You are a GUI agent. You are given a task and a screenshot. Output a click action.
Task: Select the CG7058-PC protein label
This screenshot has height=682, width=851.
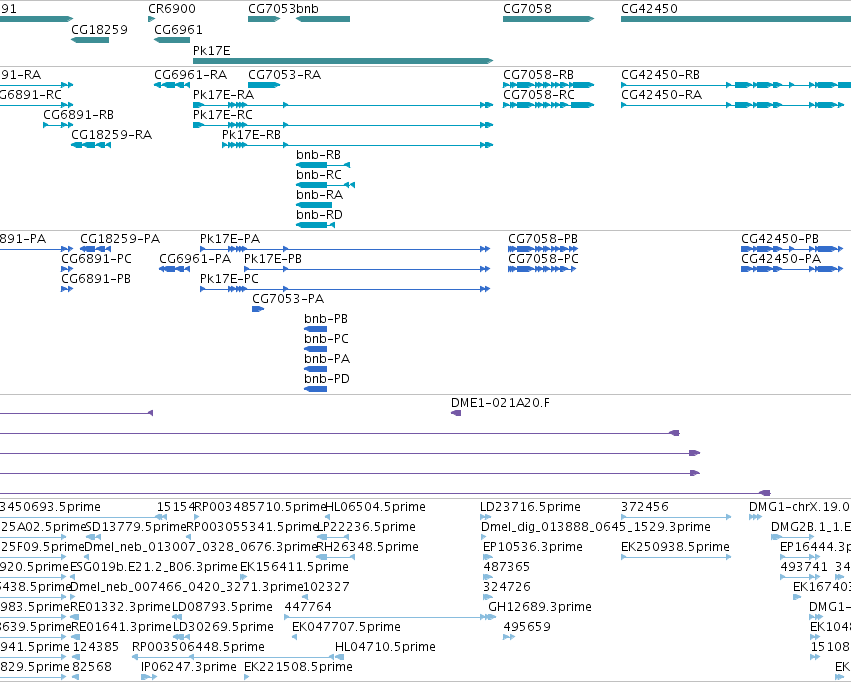[543, 259]
